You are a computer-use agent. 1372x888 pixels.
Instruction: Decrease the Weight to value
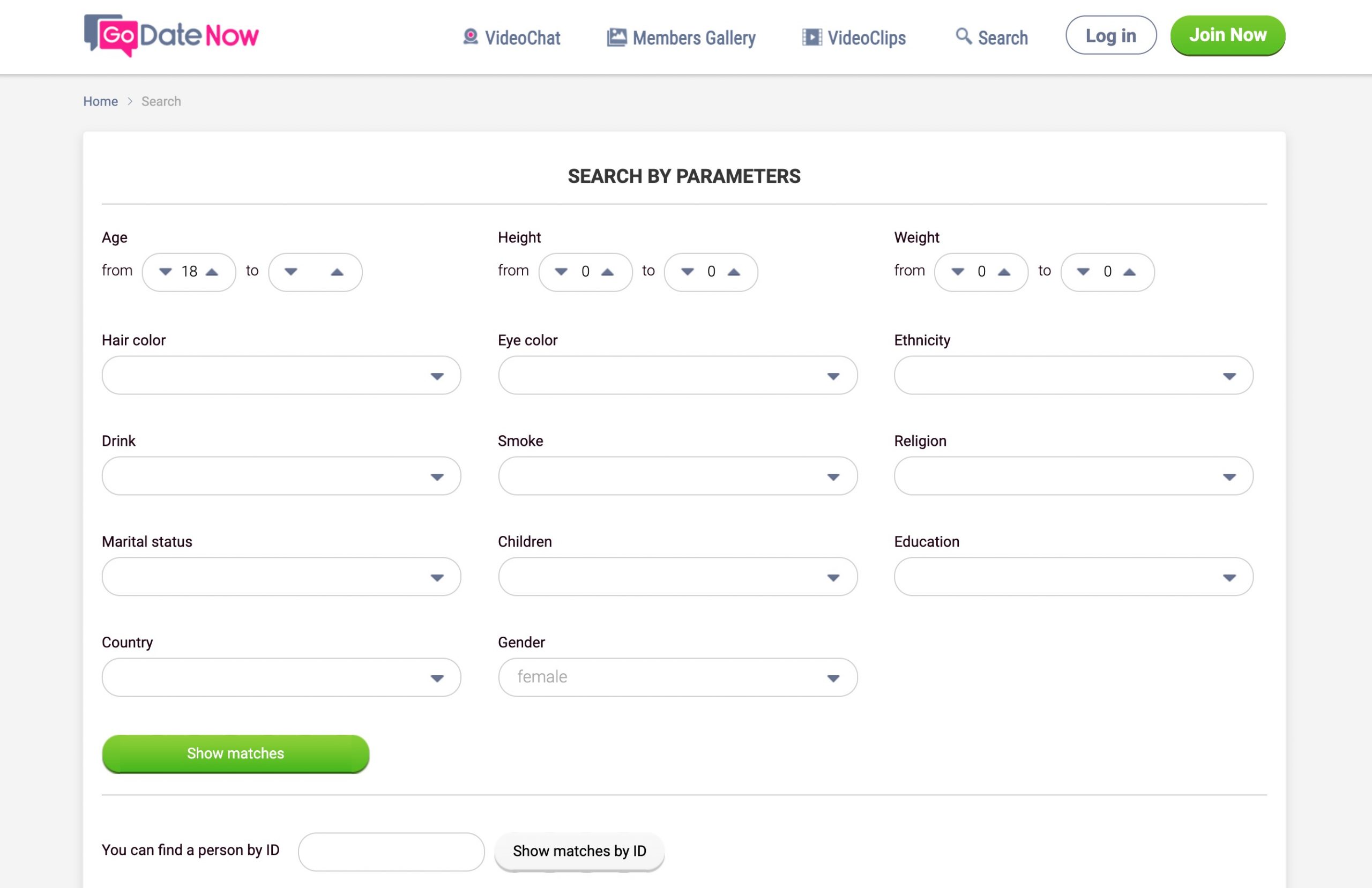point(1084,272)
